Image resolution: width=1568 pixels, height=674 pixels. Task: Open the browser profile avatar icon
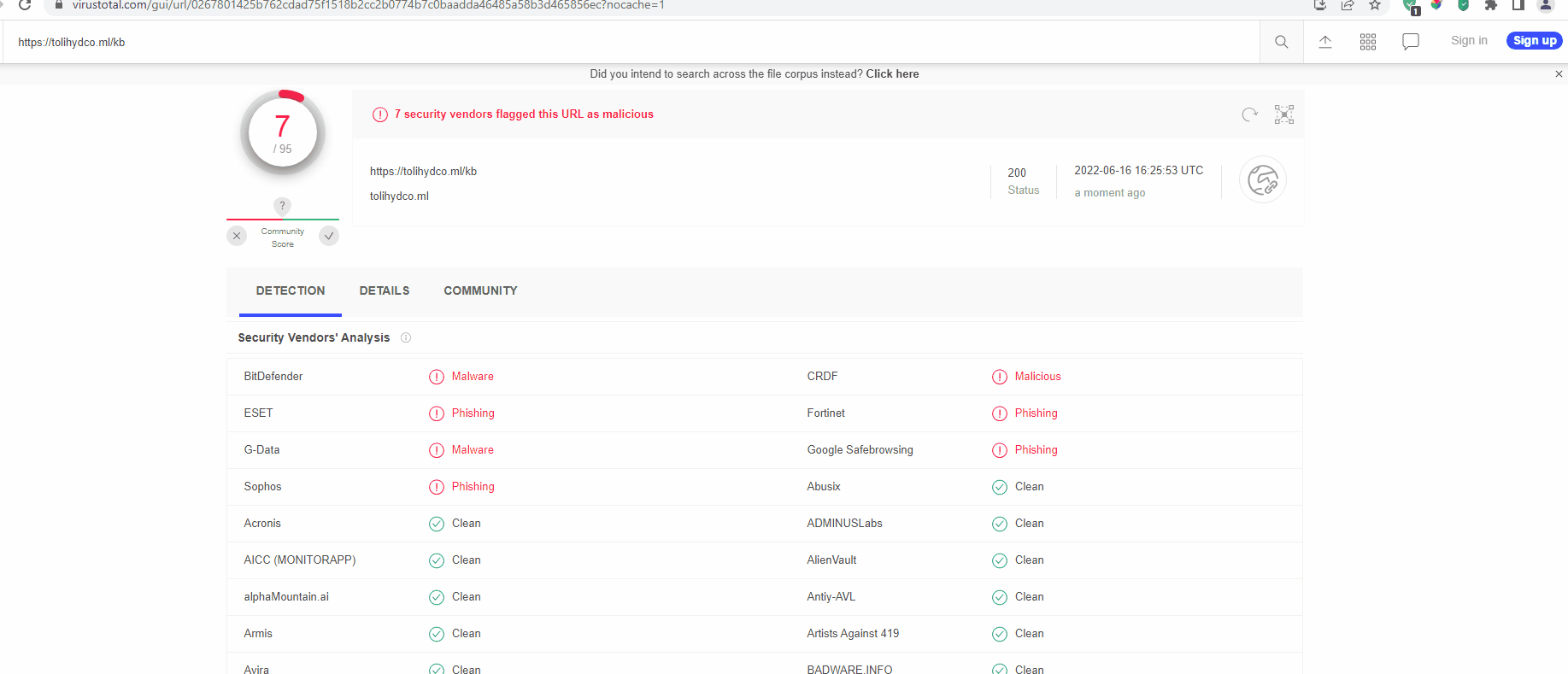pyautogui.click(x=1546, y=5)
